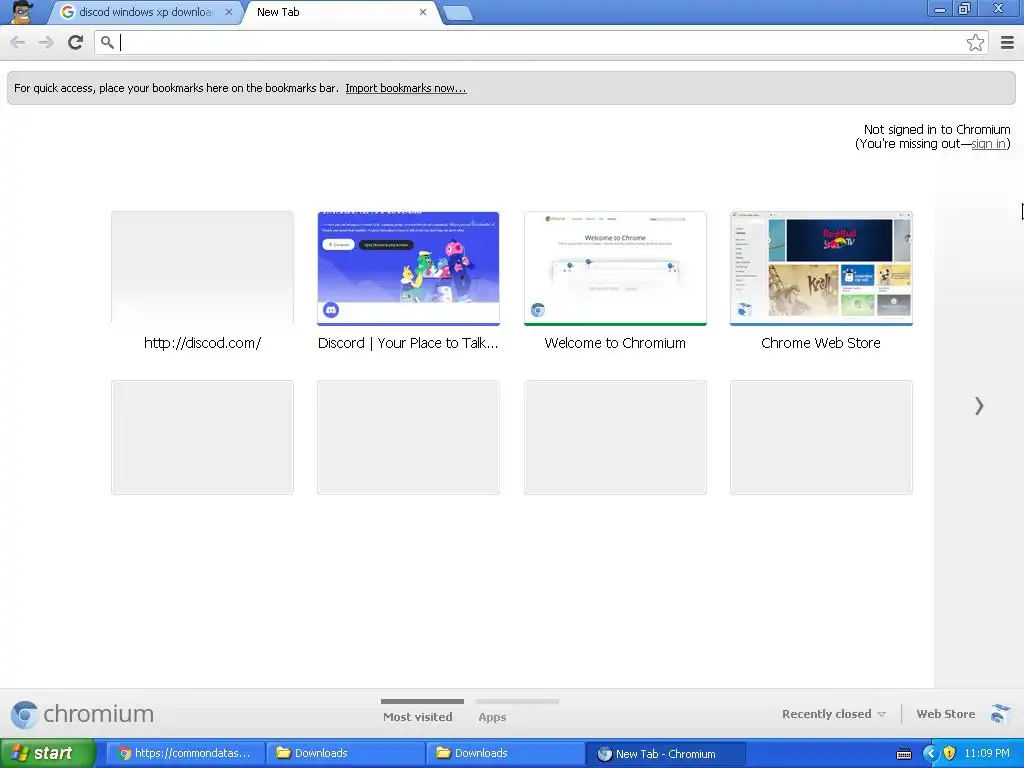This screenshot has height=768, width=1024.
Task: Click 'Import bookmarks now...' link
Action: pos(406,88)
